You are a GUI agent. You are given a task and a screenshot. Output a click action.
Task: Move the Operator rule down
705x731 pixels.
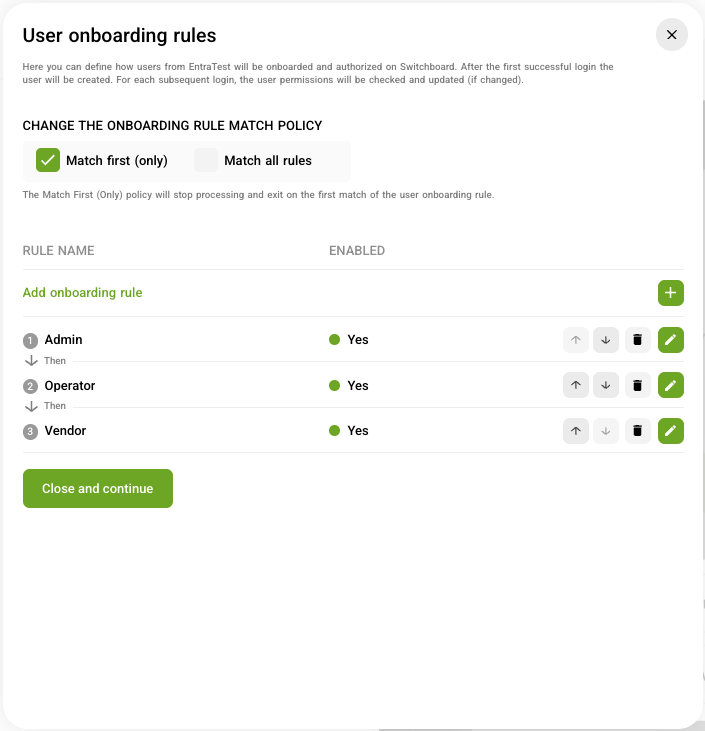click(605, 385)
